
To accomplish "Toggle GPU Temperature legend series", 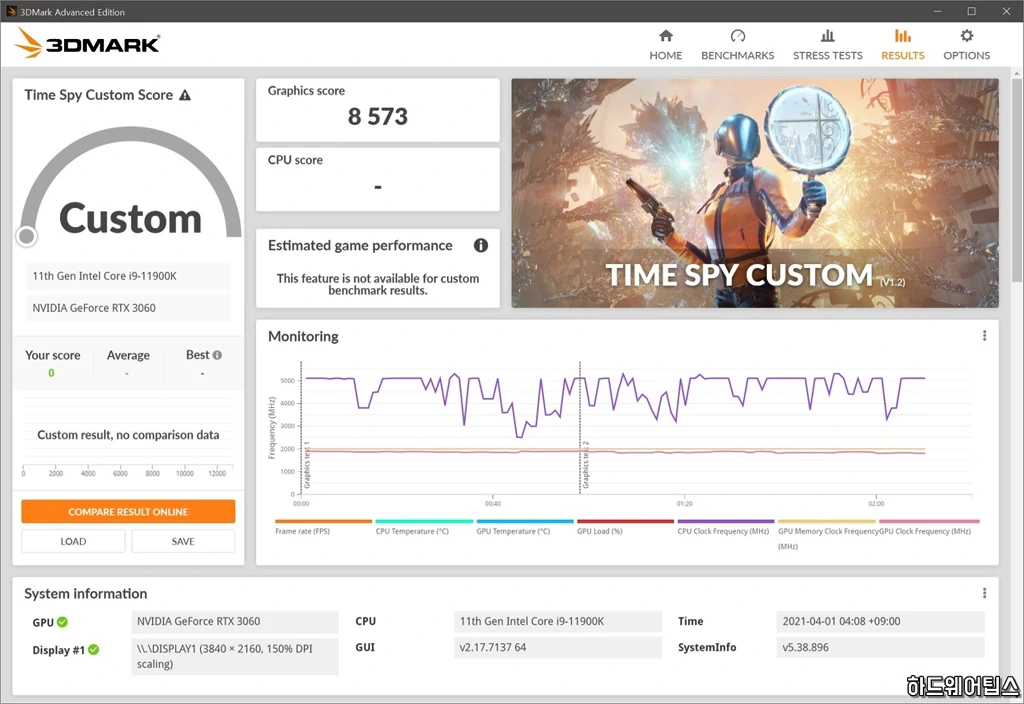I will click(x=513, y=532).
